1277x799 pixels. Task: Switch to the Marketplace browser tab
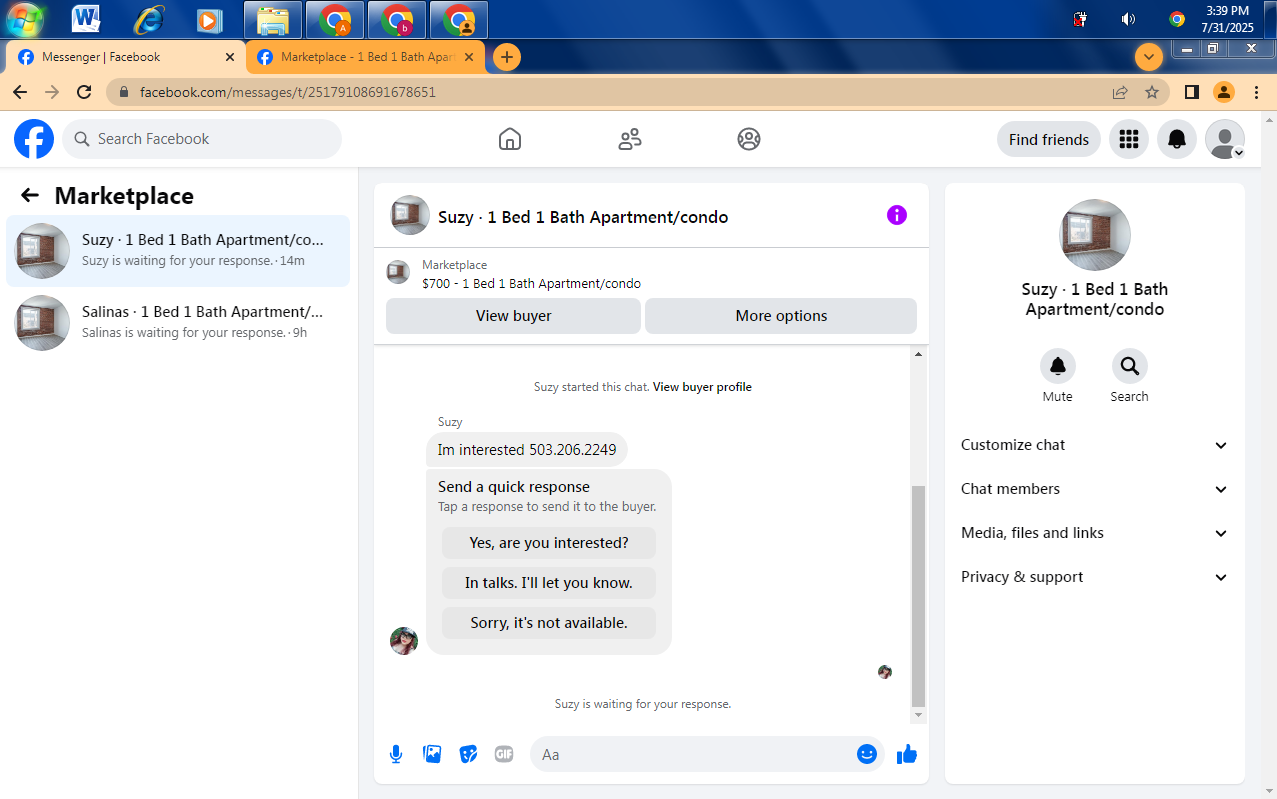click(367, 57)
